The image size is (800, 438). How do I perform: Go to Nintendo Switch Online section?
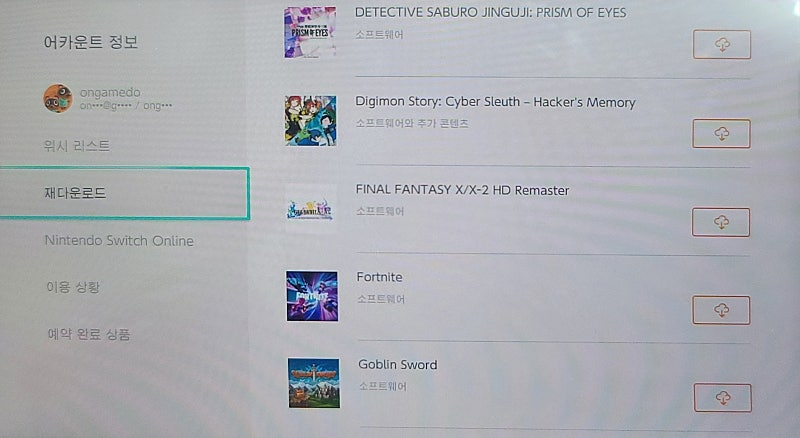point(119,240)
